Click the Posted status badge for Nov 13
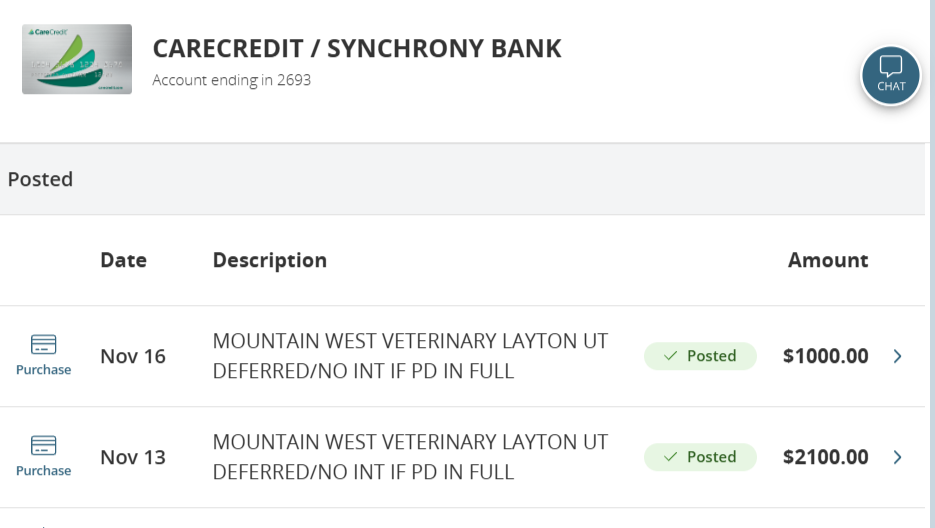The width and height of the screenshot is (935, 528). [700, 457]
